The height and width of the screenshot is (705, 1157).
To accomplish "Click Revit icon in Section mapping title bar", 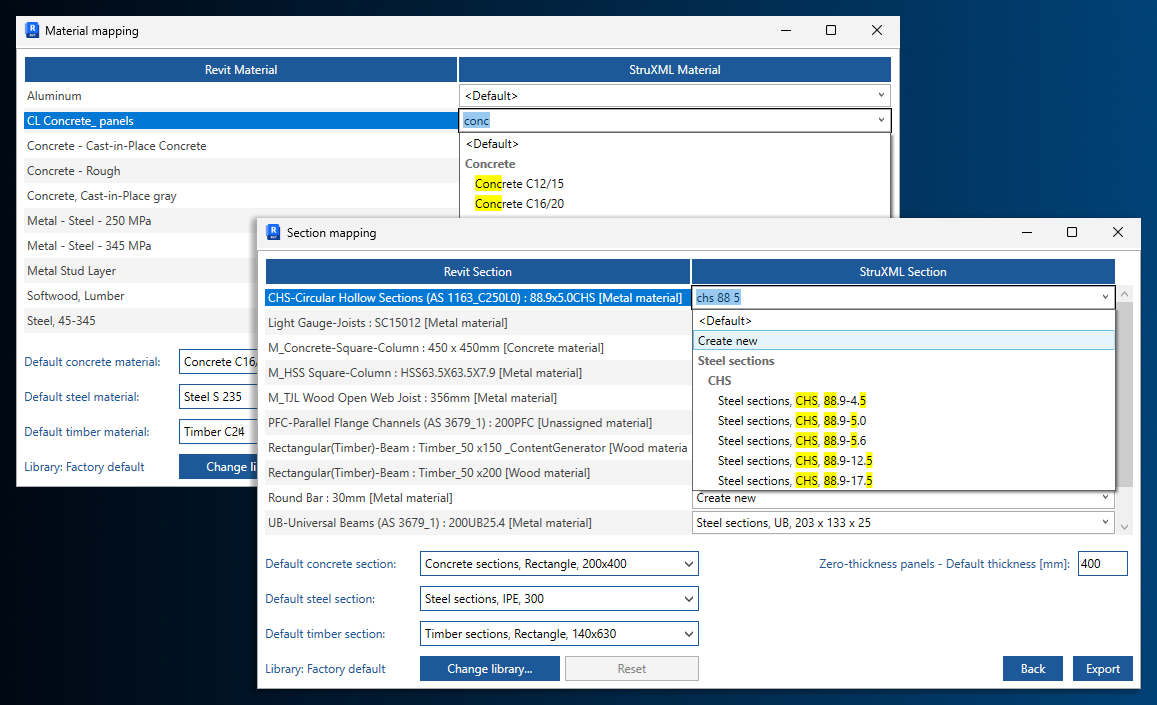I will (274, 233).
